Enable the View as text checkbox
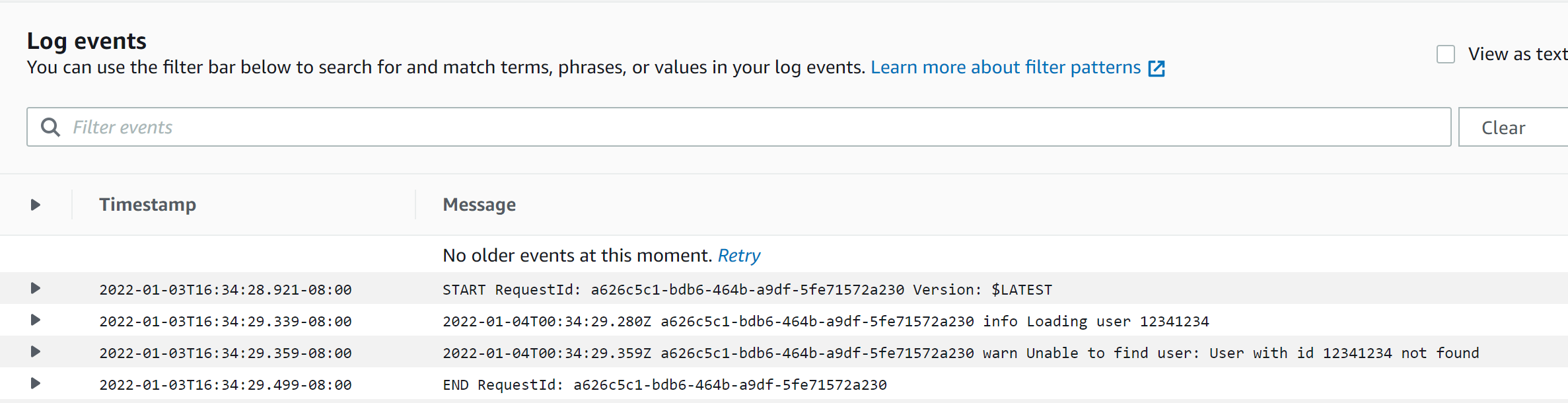Viewport: 1568px width, 403px height. coord(1446,54)
